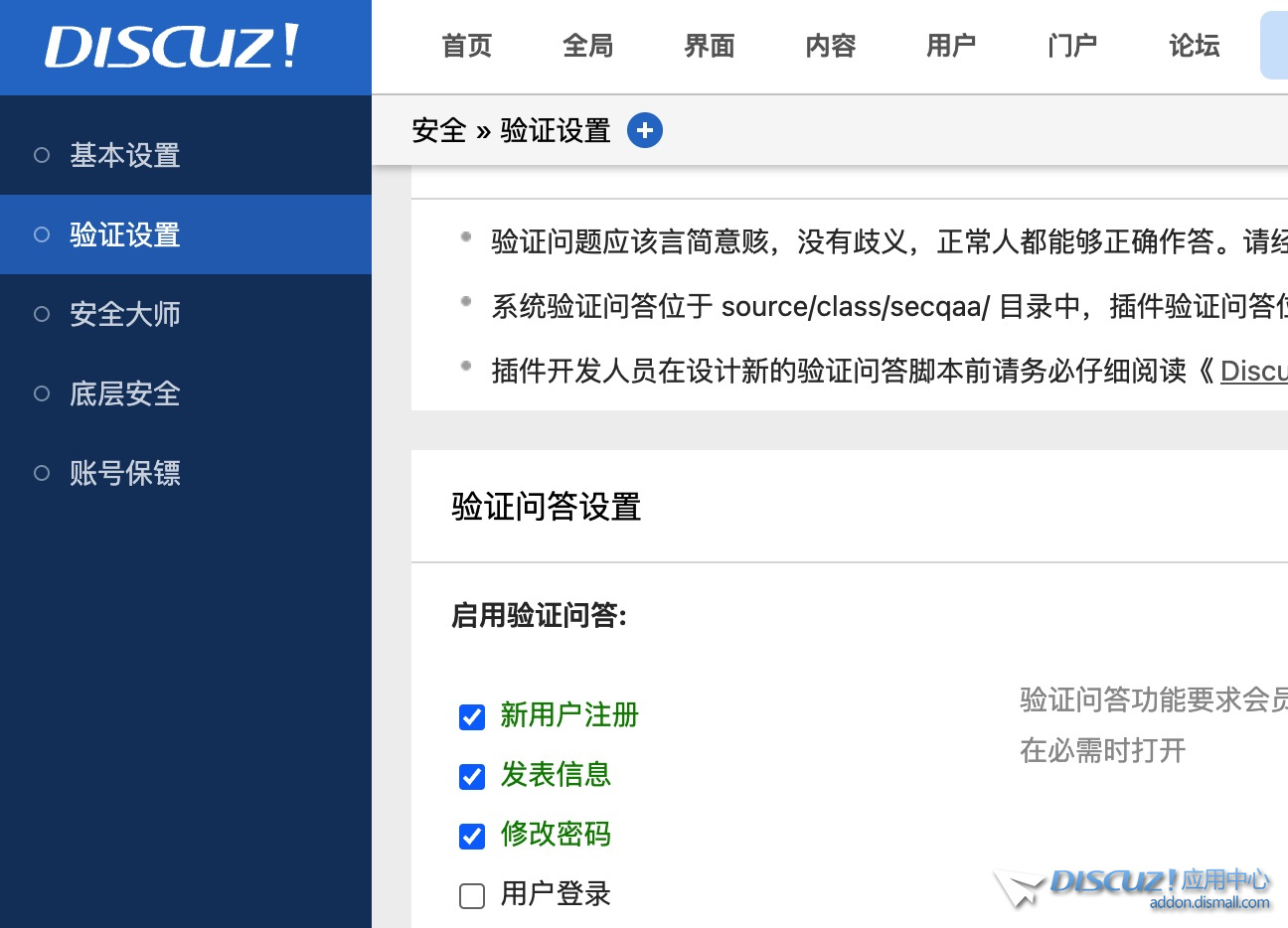Uncheck the 发表信息 checkbox
The width and height of the screenshot is (1288, 928).
472,776
